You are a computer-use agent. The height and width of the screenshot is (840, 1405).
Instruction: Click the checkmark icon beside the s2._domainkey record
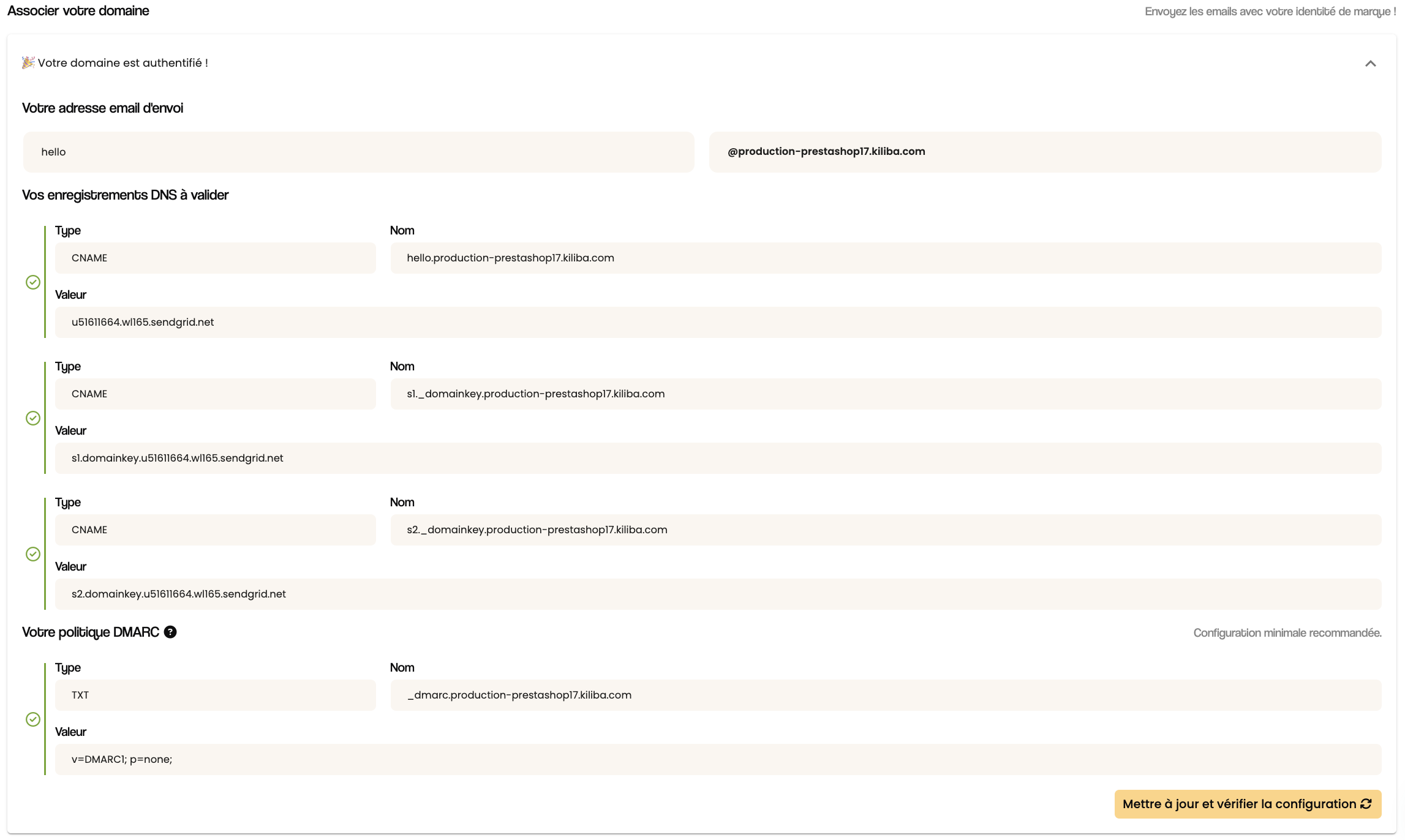pyautogui.click(x=33, y=554)
